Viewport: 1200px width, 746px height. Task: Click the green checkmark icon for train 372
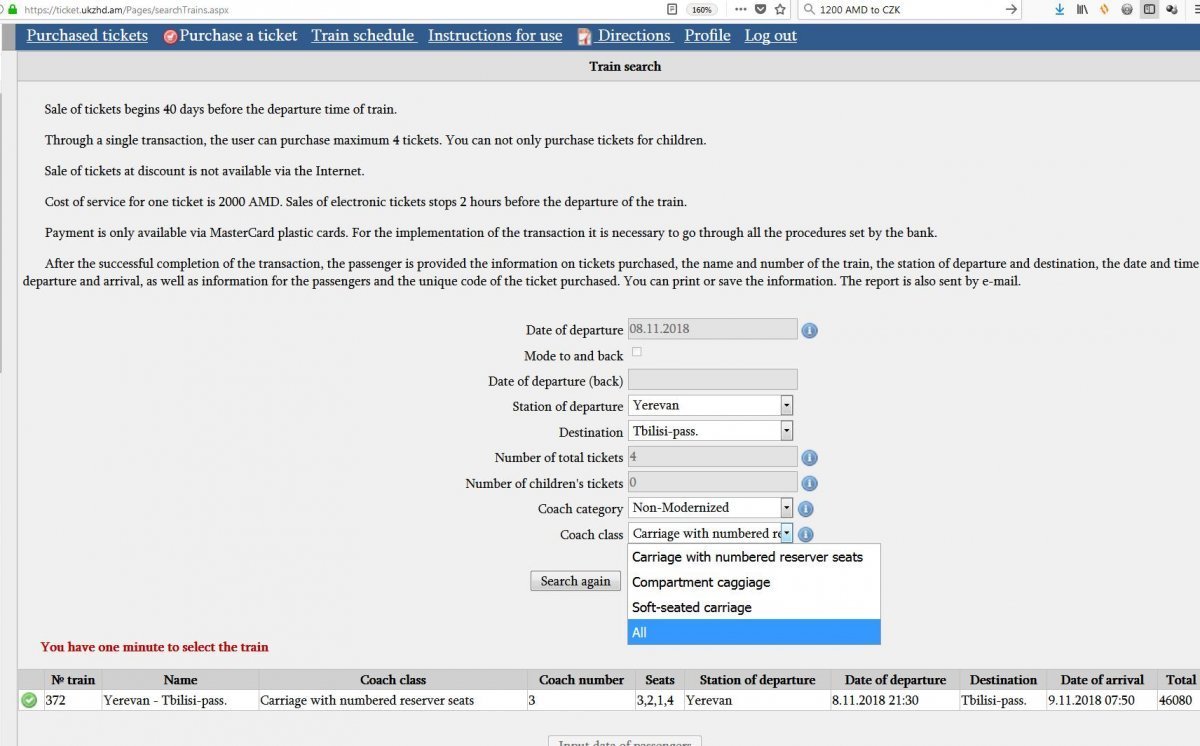pos(29,701)
